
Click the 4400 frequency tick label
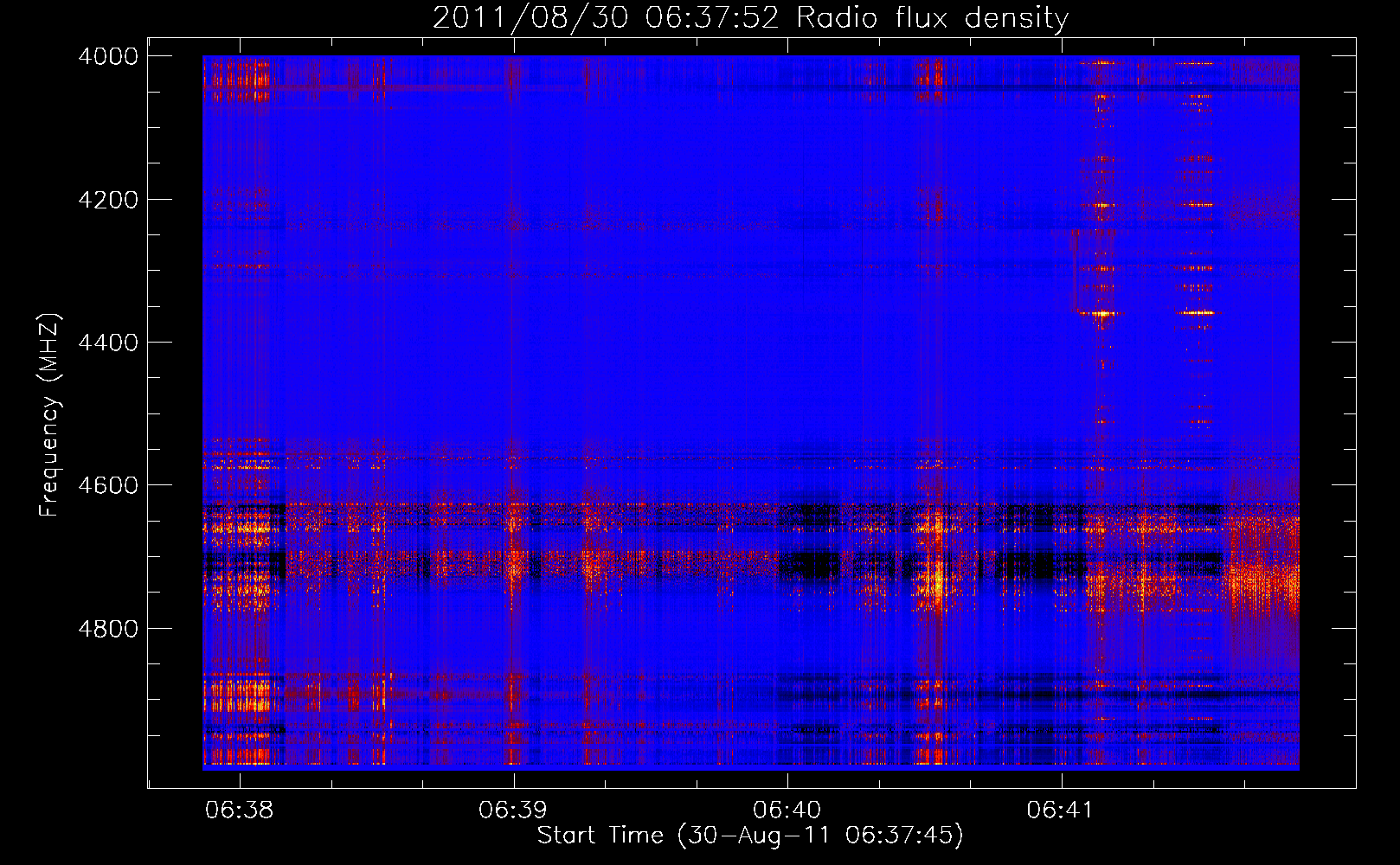click(x=108, y=343)
